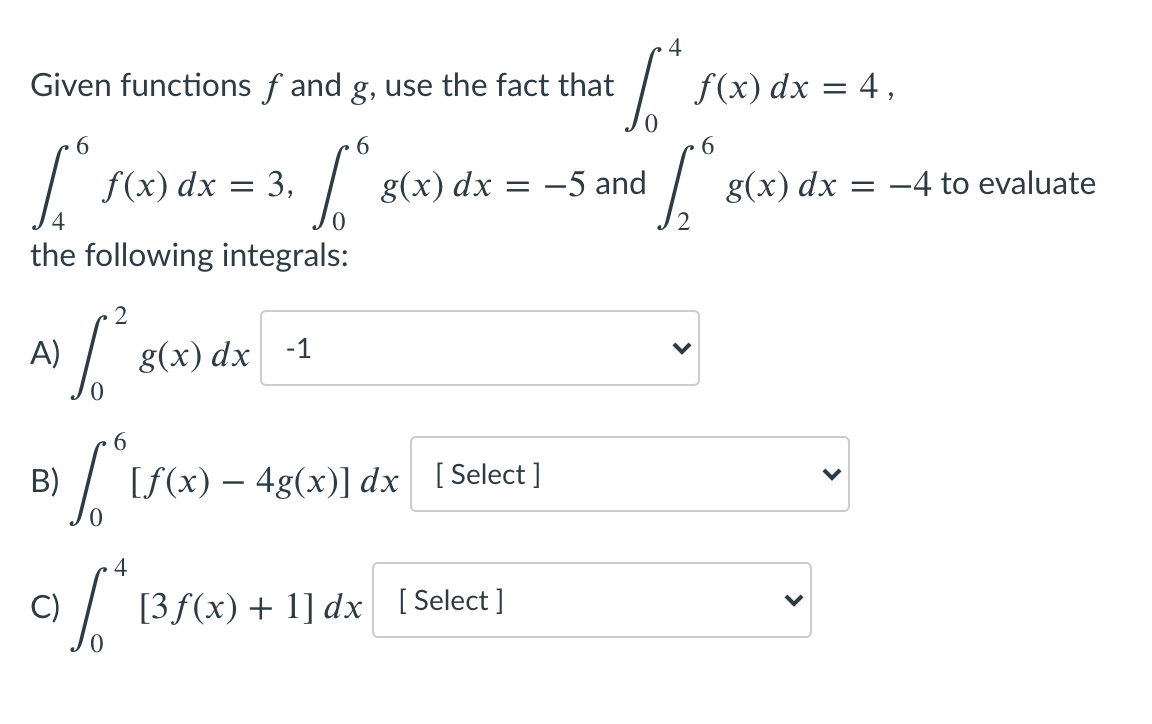Click the chevron arrow beside part B's [Select]
Screen dimensions: 1152x724
pos(831,474)
